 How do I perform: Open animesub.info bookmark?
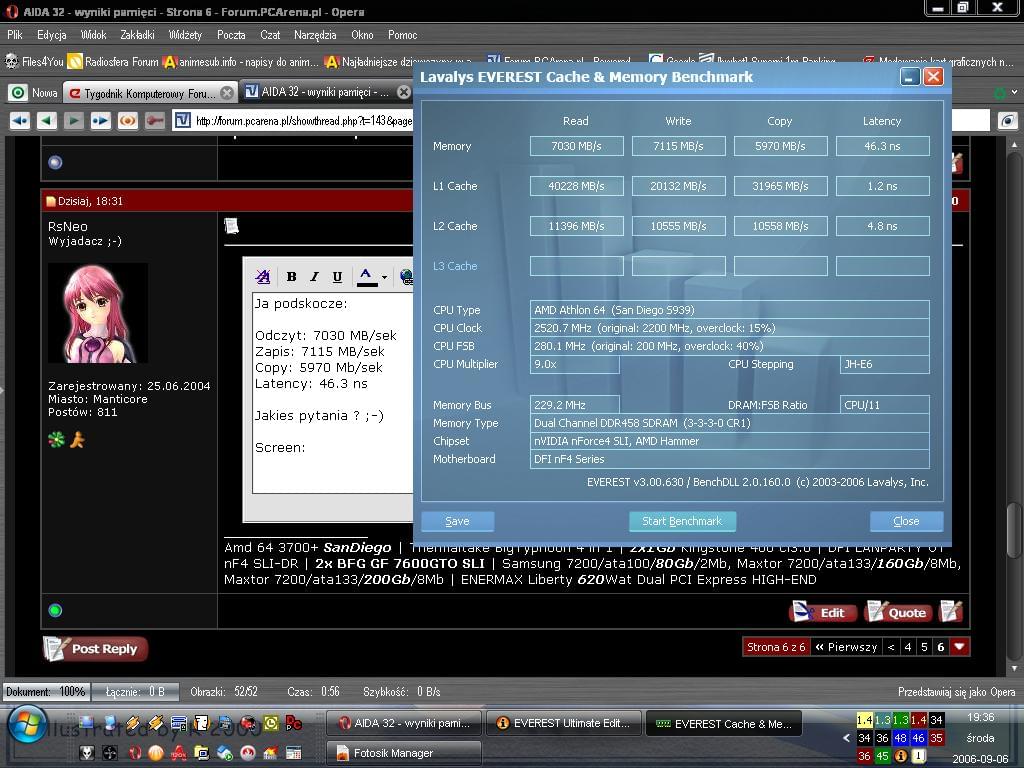pyautogui.click(x=241, y=61)
